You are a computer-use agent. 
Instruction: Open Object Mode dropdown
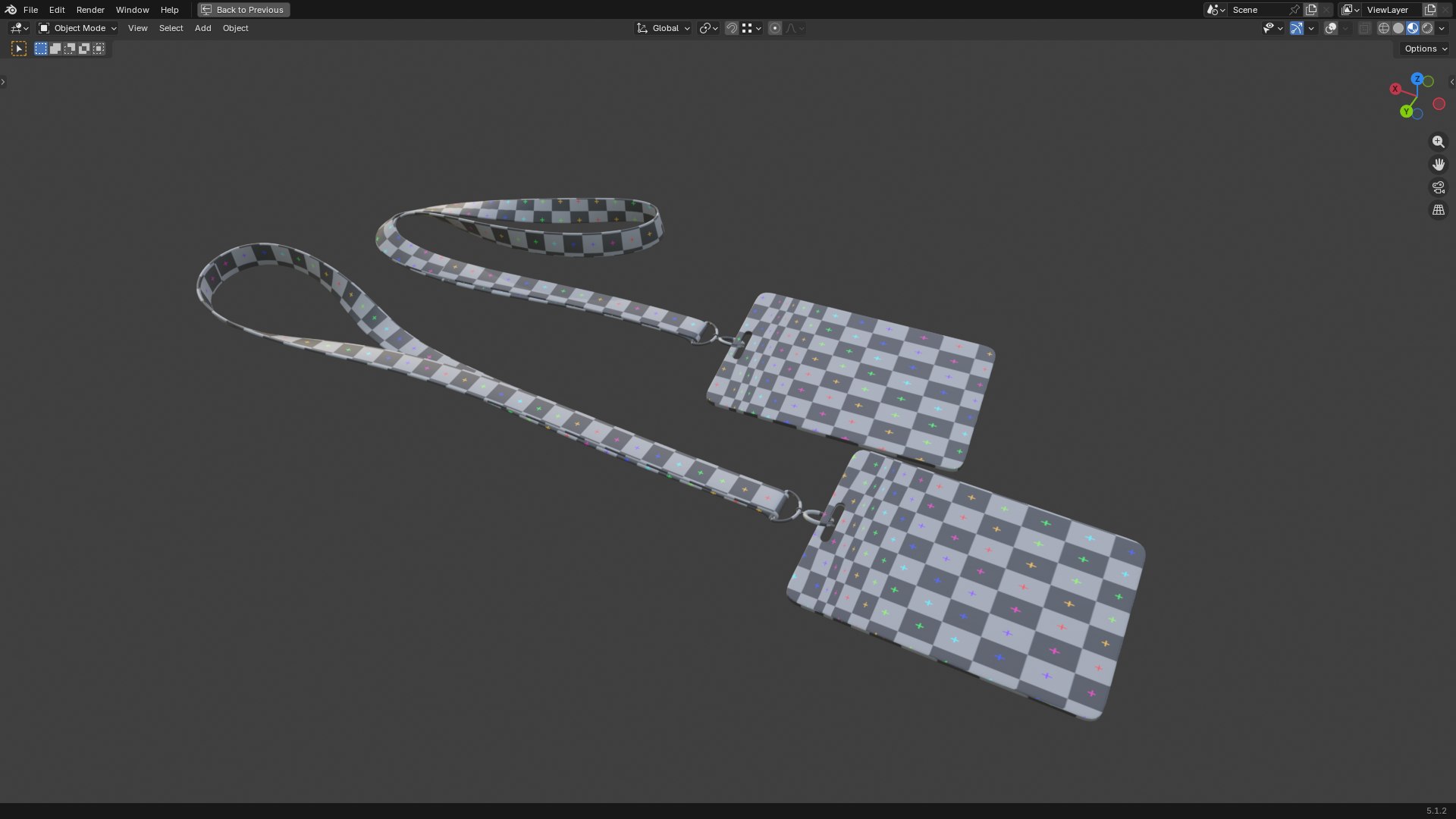[x=77, y=28]
